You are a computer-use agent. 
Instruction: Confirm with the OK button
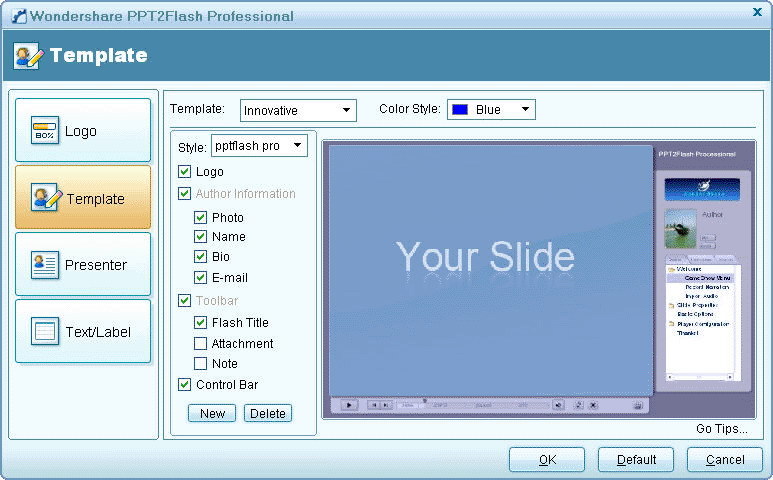click(547, 459)
